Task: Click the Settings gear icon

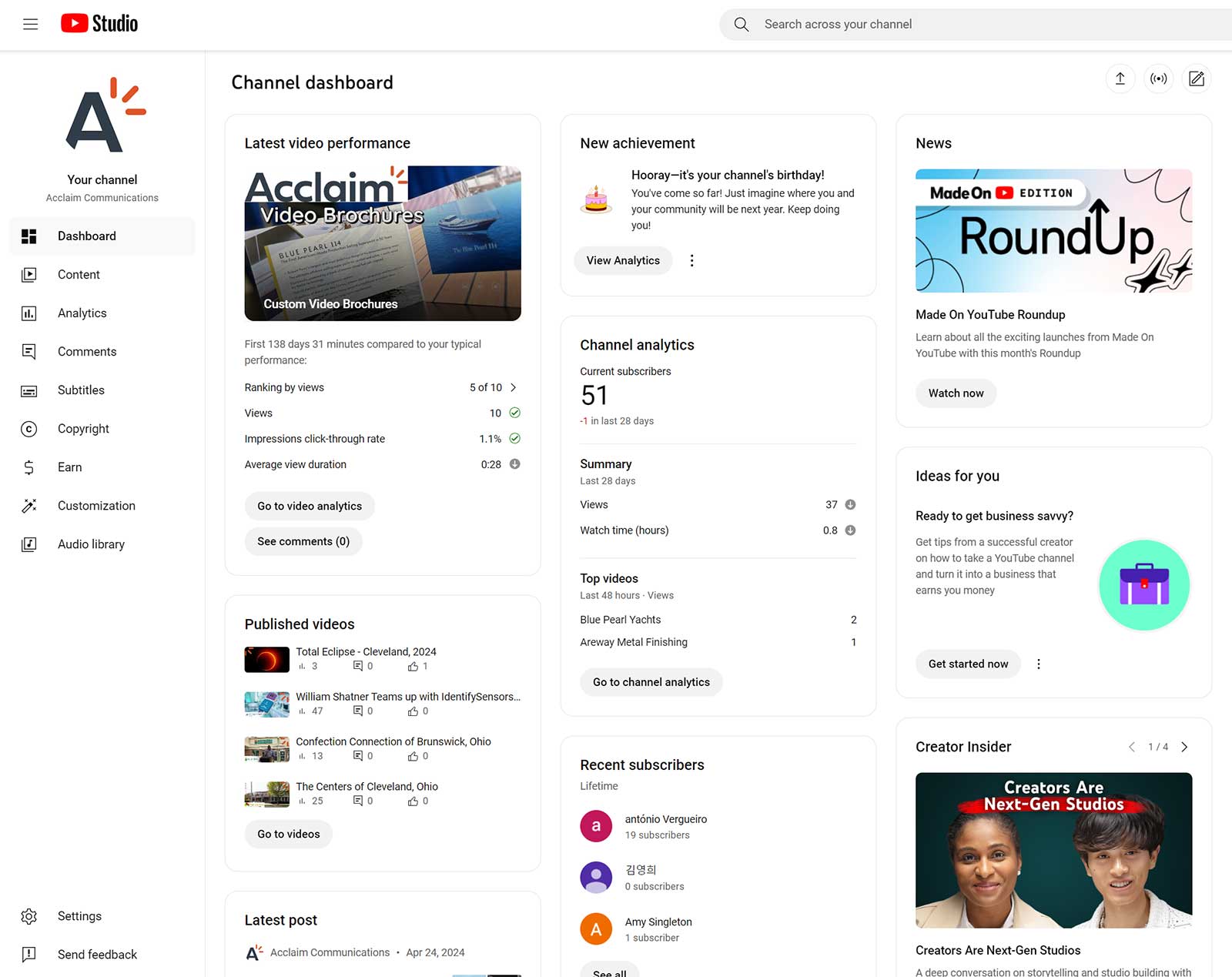Action: tap(29, 916)
